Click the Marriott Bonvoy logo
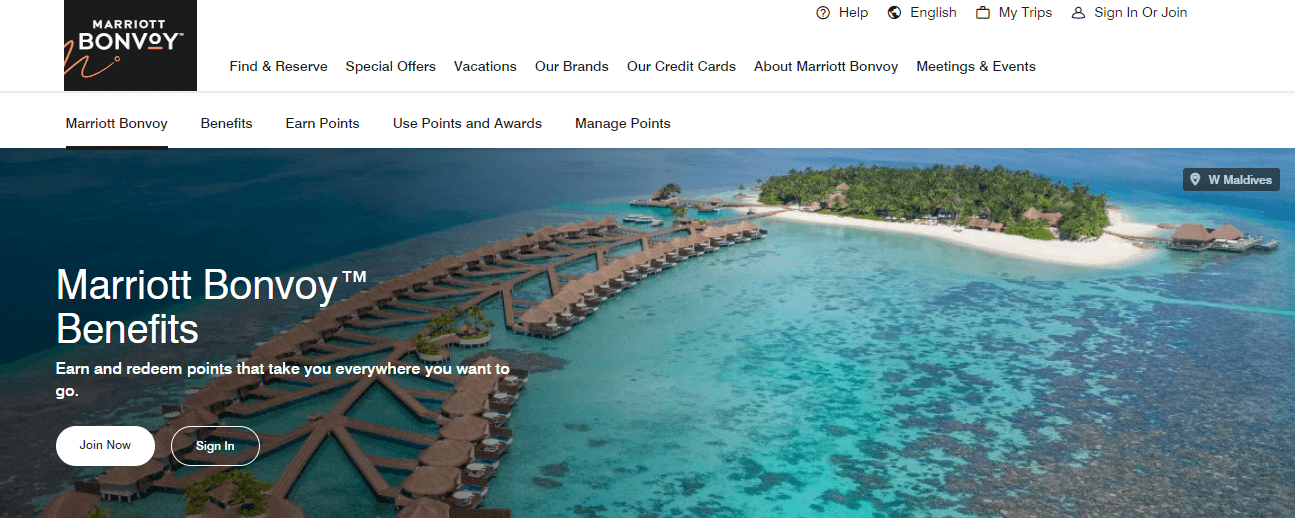This screenshot has width=1295, height=518. click(x=130, y=45)
